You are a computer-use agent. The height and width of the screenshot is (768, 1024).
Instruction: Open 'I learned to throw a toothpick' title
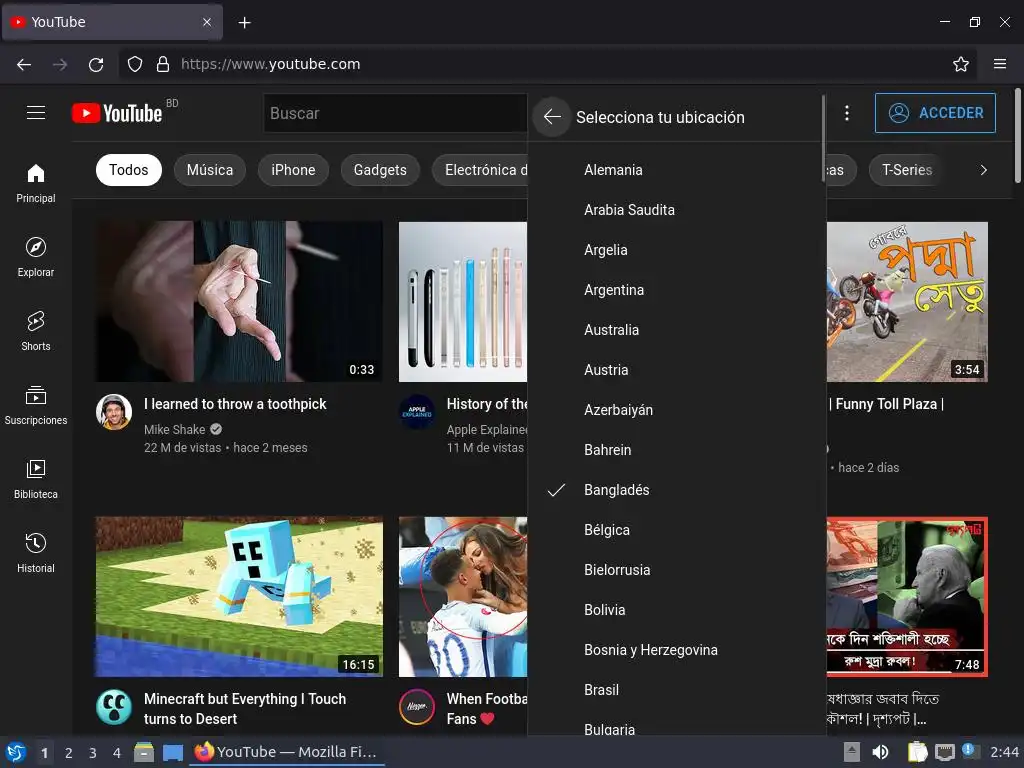pyautogui.click(x=235, y=404)
